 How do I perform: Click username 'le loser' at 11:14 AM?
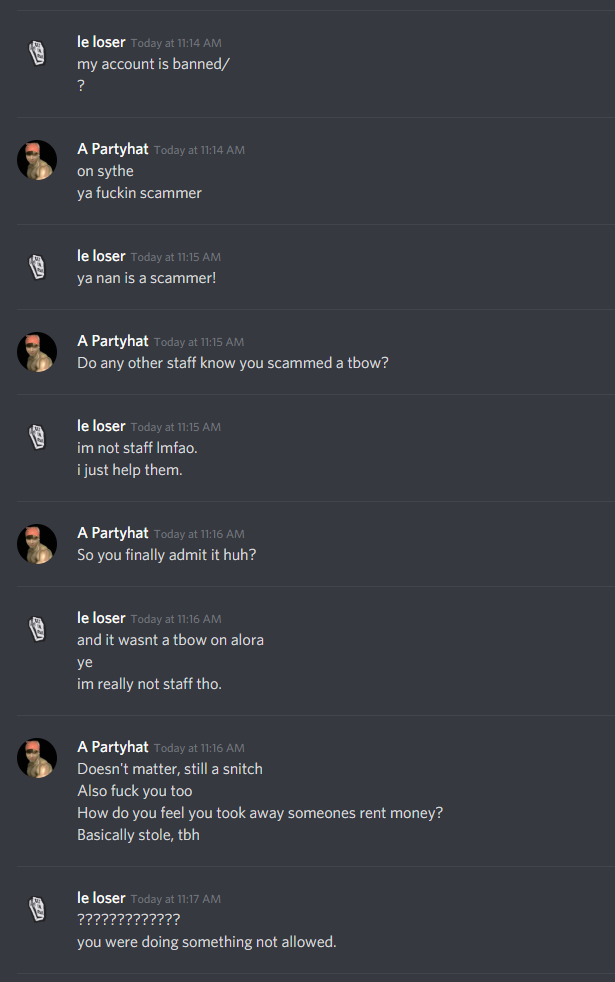(x=101, y=42)
